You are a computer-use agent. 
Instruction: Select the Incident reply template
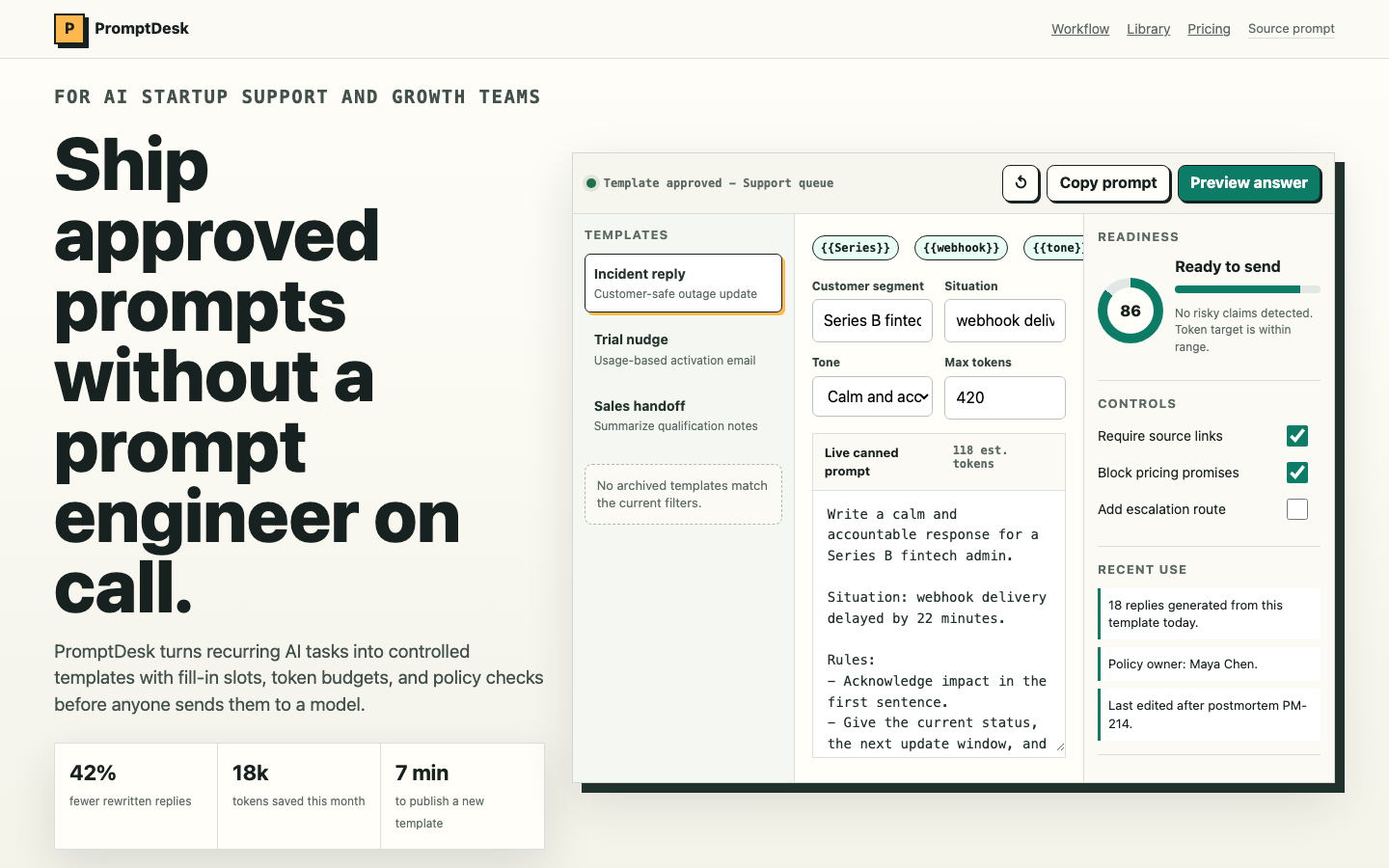pyautogui.click(x=683, y=284)
